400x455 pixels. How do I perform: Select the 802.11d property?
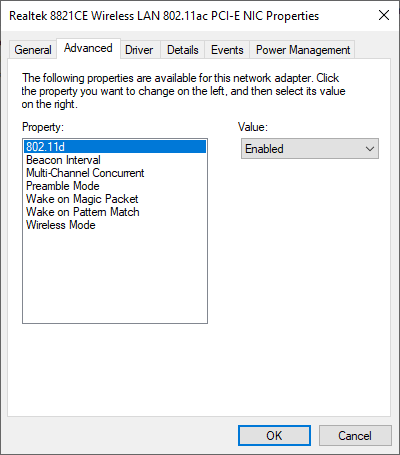pos(115,147)
